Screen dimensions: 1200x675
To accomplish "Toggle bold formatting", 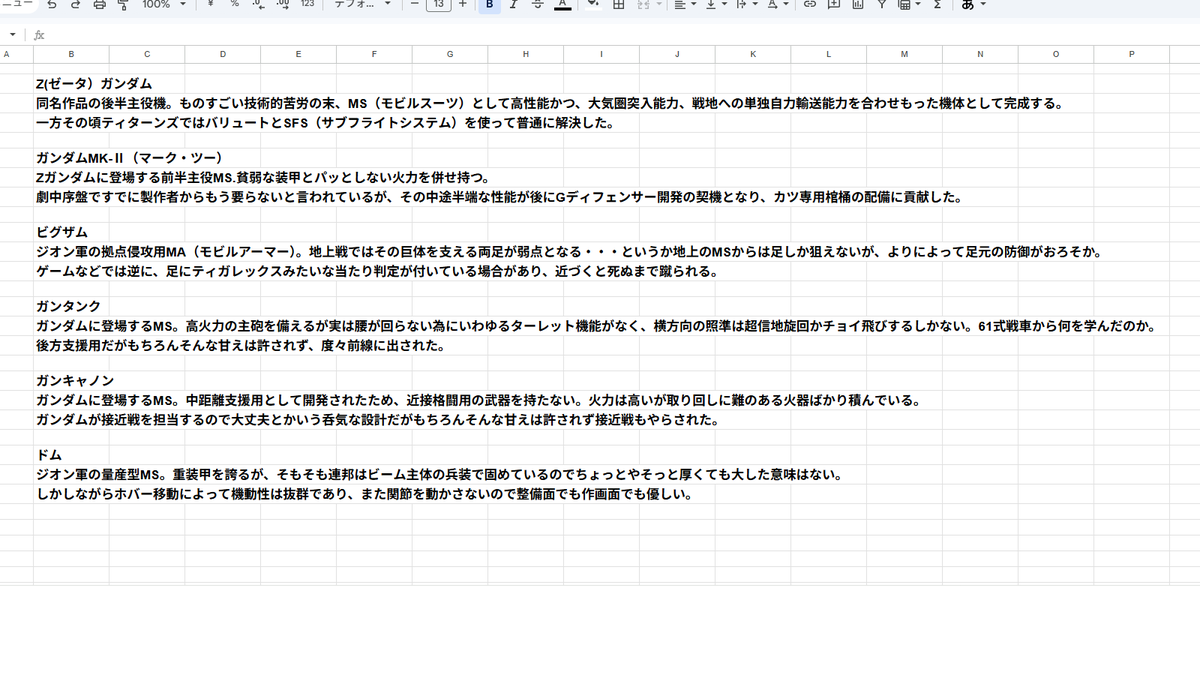I will pos(489,5).
